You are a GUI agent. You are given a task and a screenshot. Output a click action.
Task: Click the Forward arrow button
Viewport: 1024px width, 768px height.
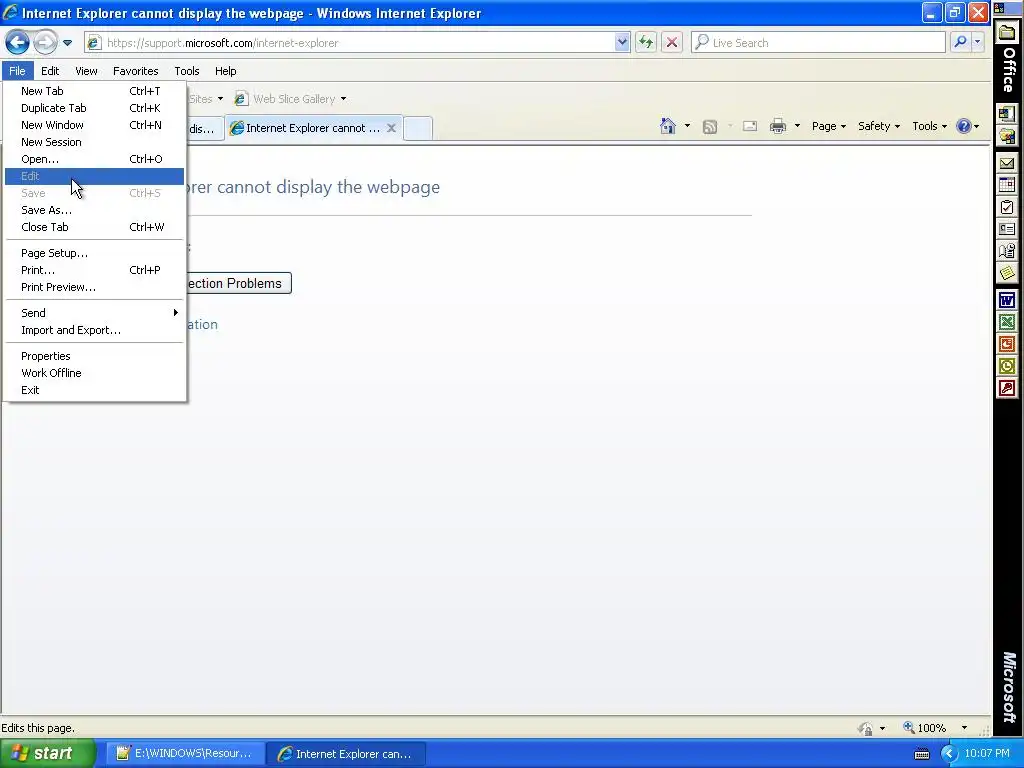coord(45,43)
